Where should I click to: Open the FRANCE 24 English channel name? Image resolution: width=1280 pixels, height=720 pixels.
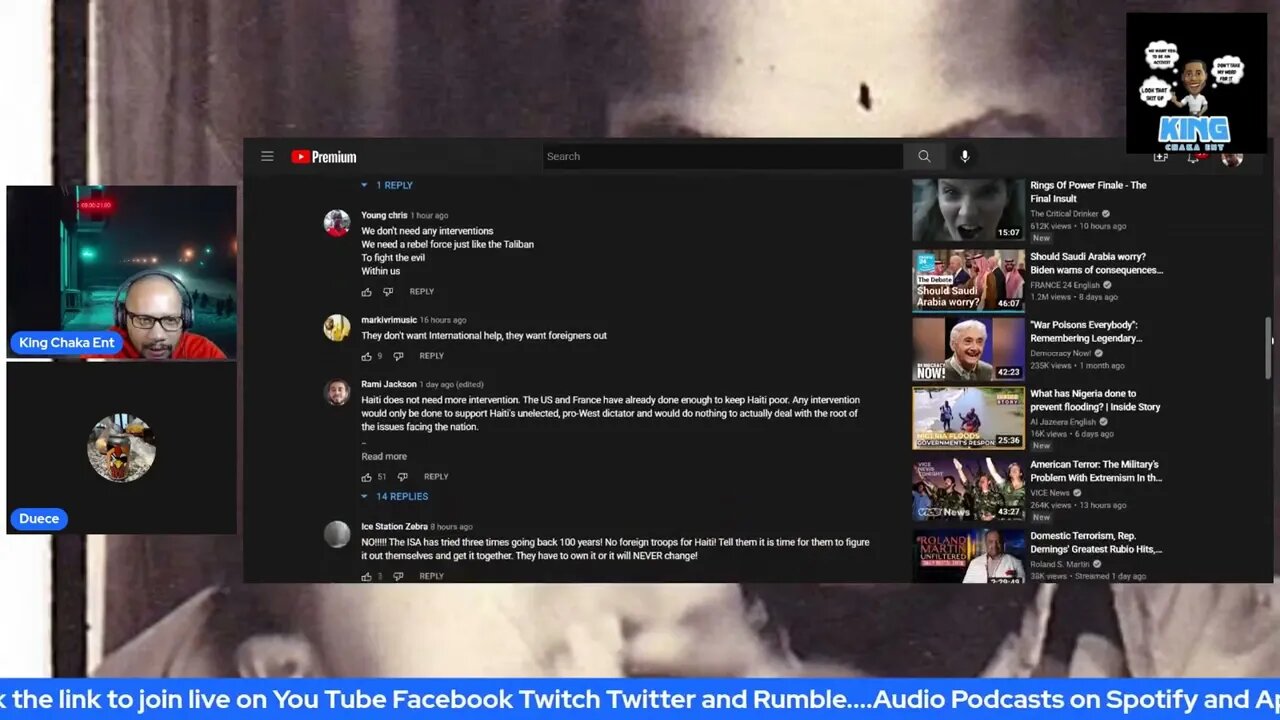1064,285
